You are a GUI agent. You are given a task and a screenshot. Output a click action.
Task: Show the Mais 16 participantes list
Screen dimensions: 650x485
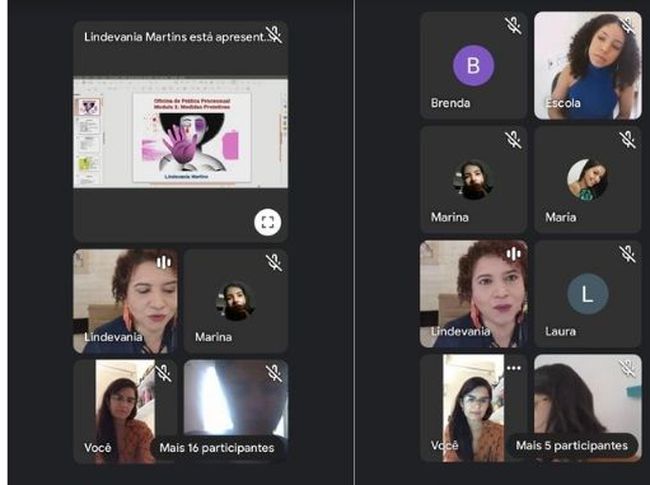coord(215,448)
